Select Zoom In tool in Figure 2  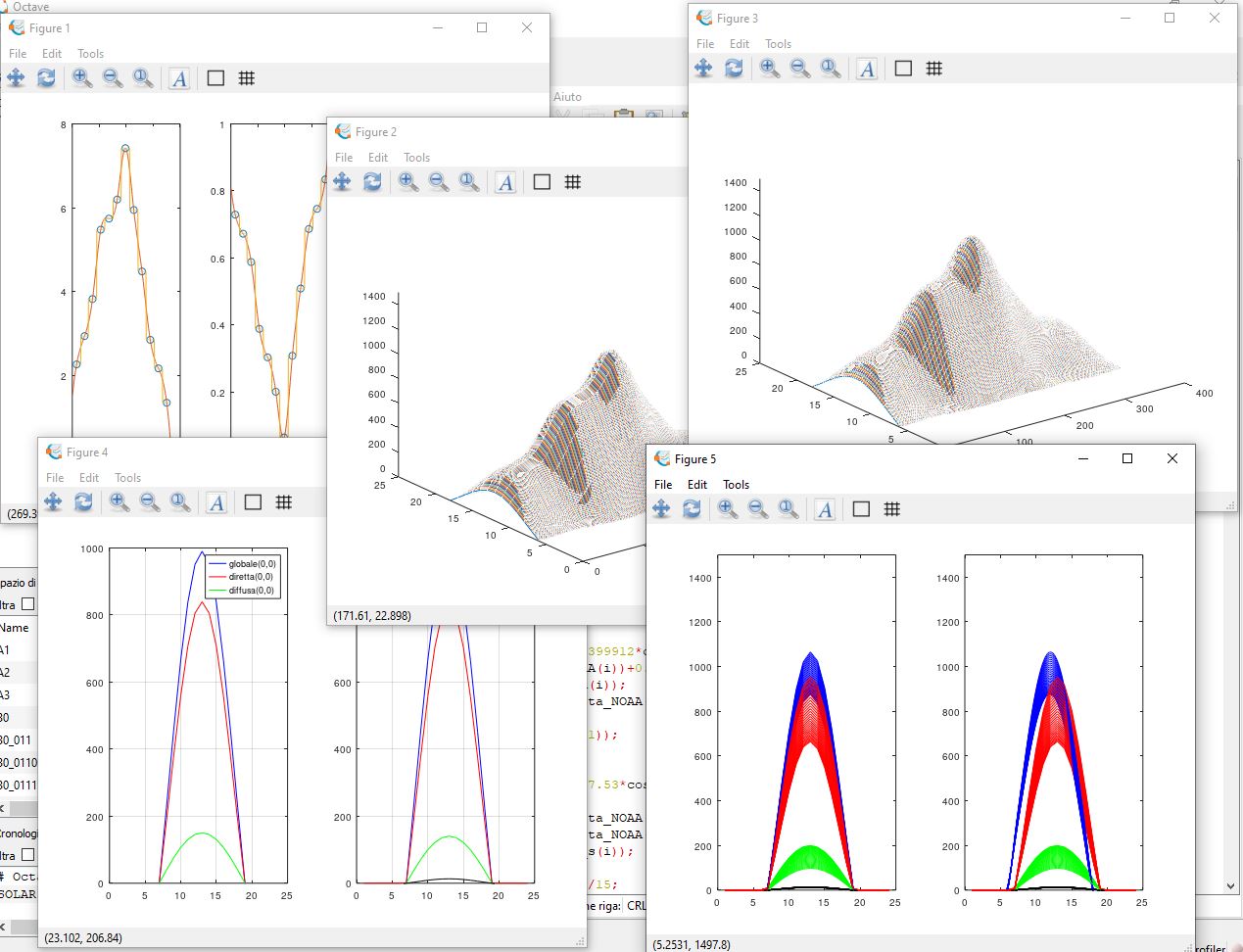(408, 182)
